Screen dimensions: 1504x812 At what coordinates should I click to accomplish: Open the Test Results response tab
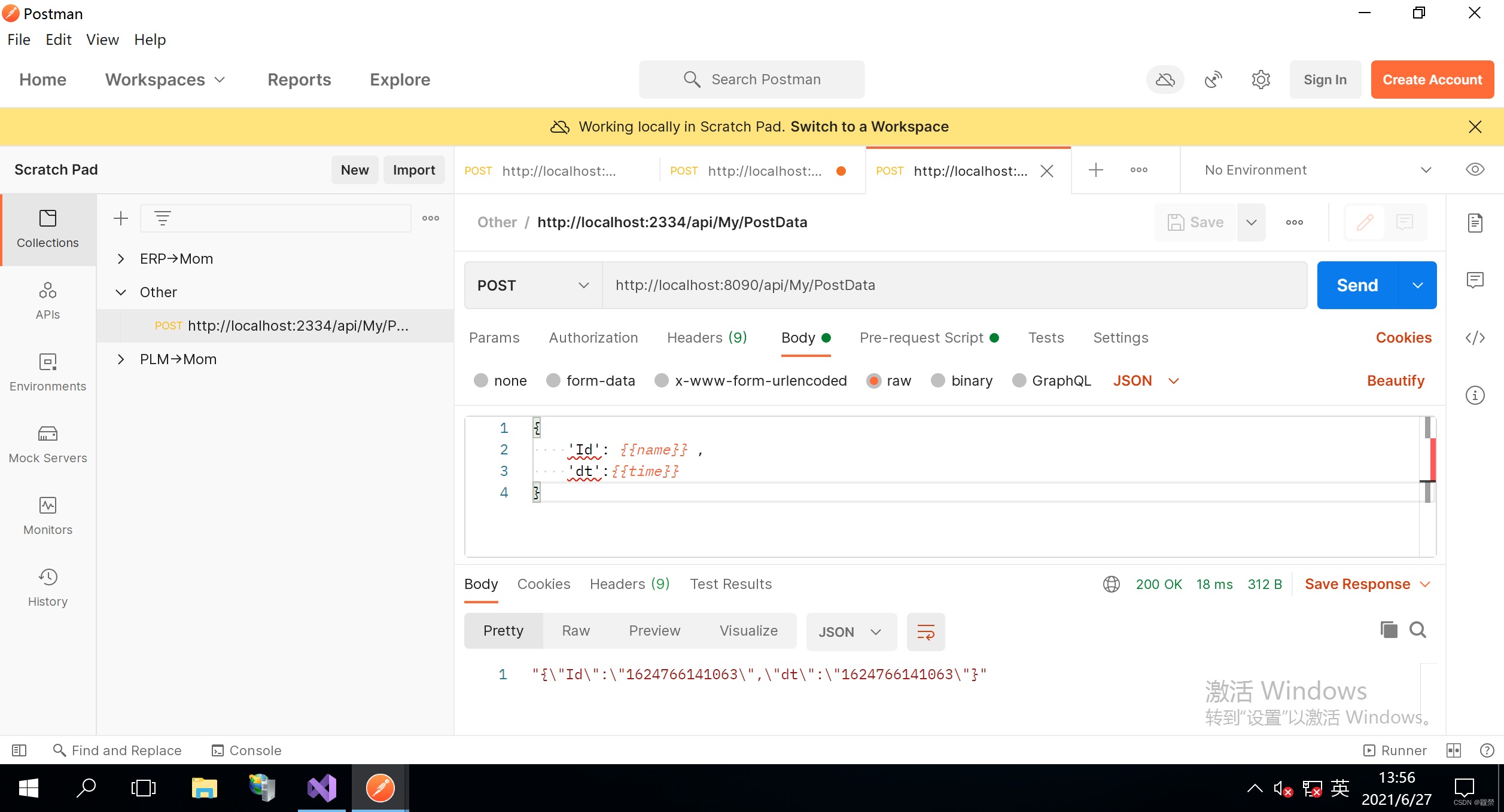tap(730, 584)
